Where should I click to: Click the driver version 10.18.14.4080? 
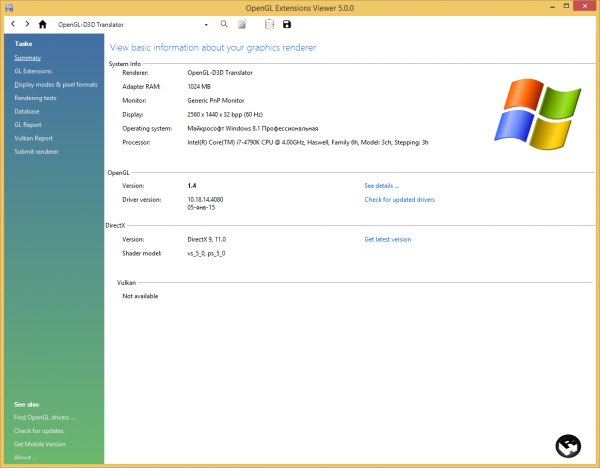[205, 199]
